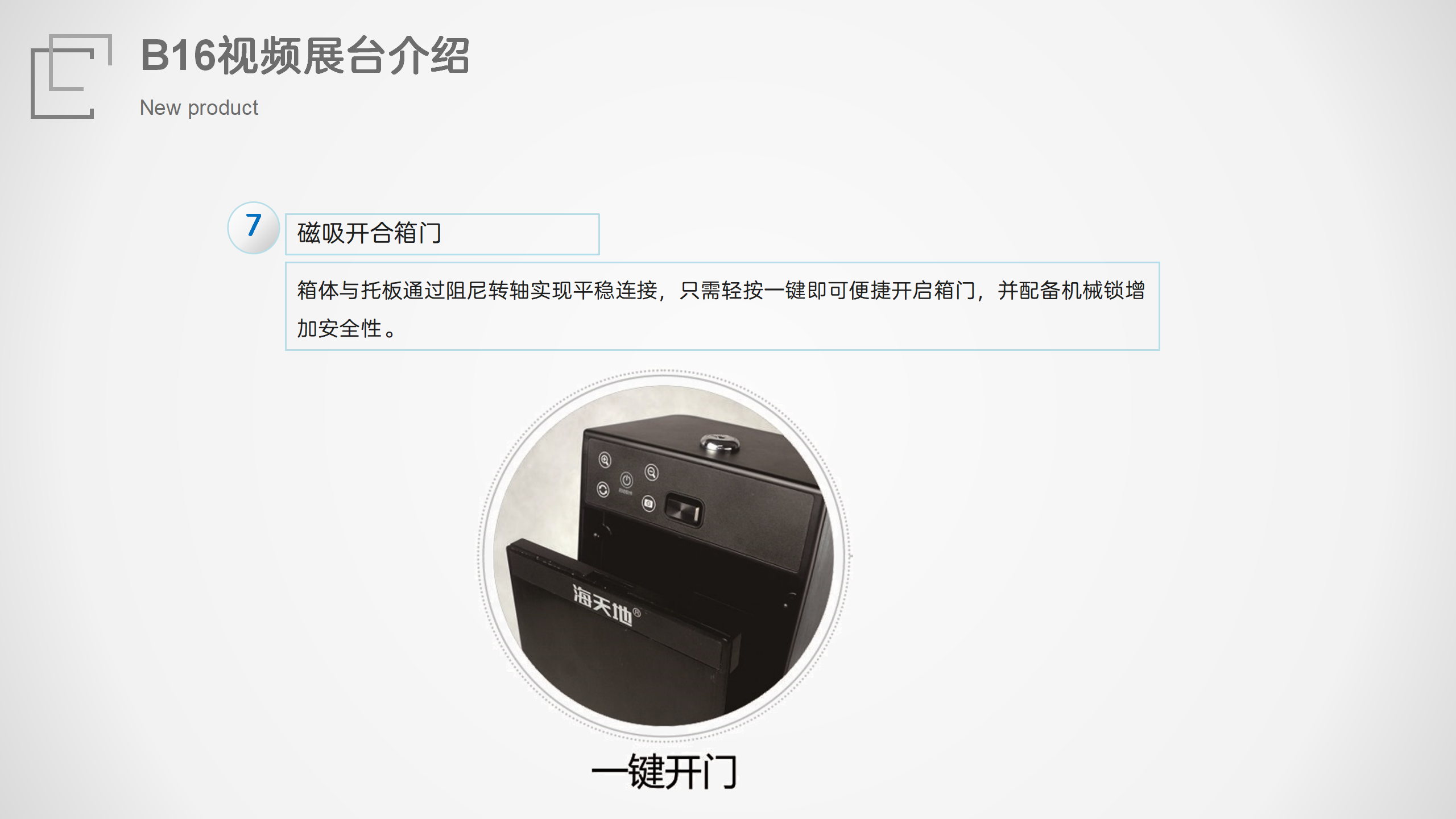
Task: Click the New product subtitle
Action: 199,107
